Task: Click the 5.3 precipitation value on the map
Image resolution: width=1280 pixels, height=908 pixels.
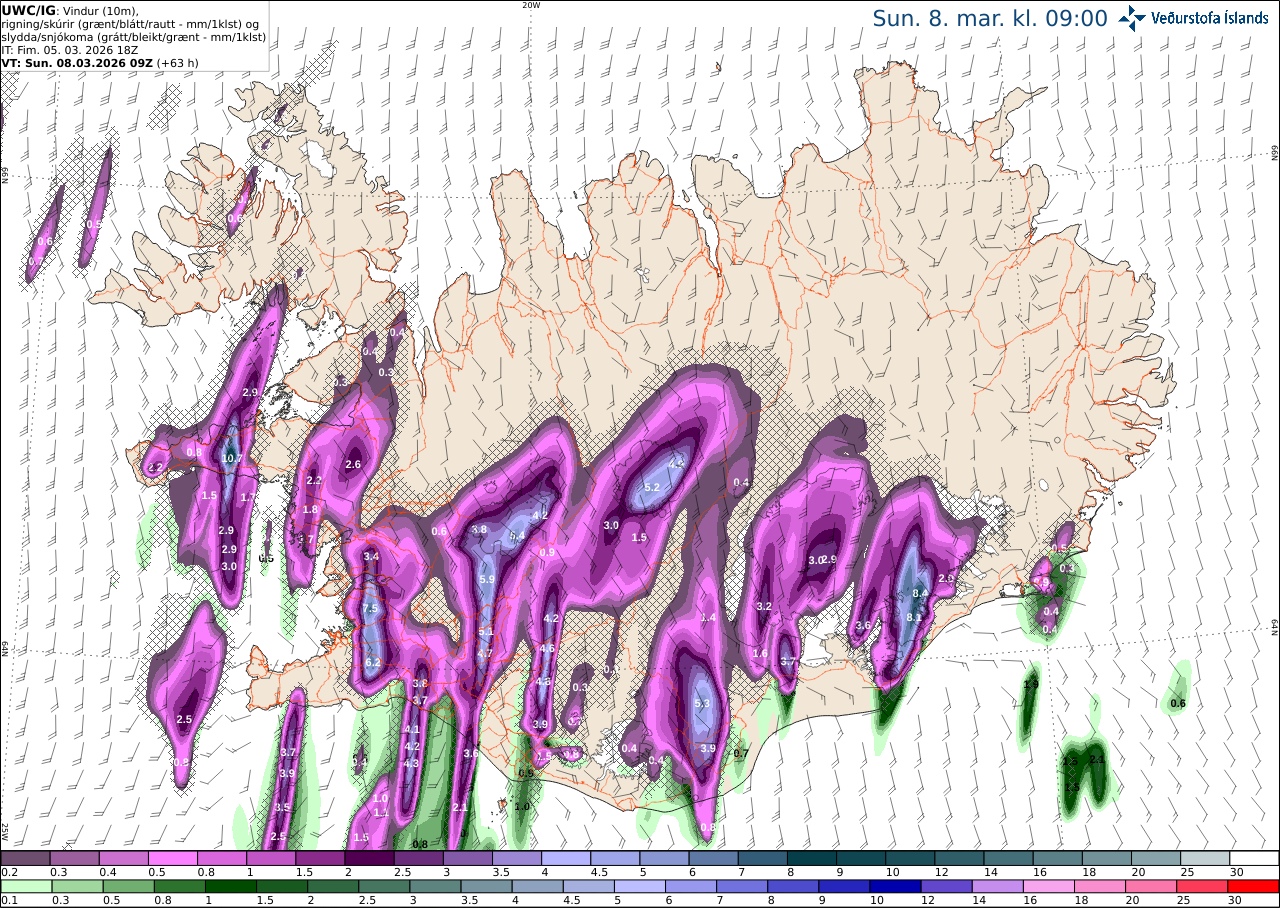Action: (701, 704)
